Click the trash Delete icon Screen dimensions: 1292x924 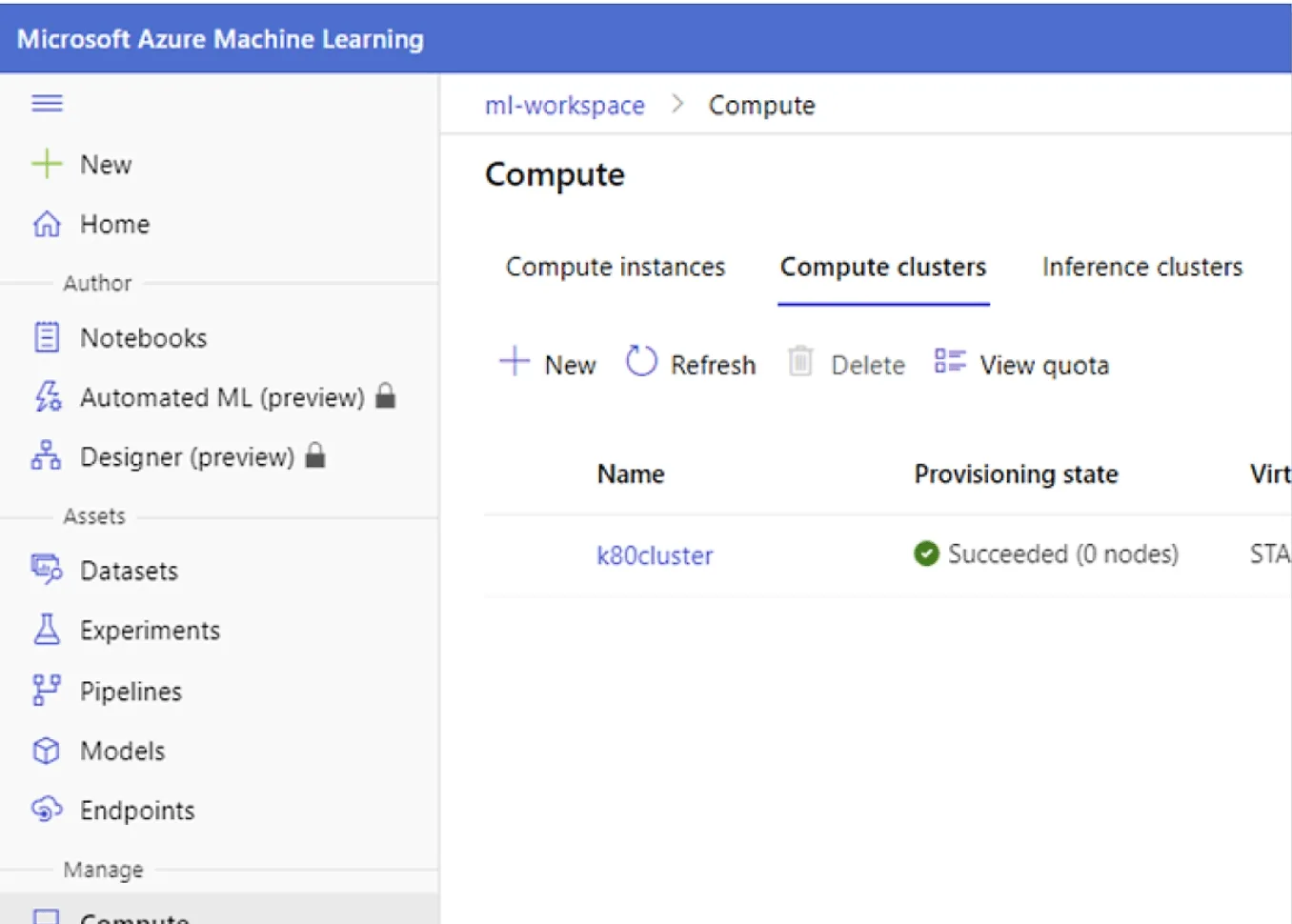[x=800, y=361]
